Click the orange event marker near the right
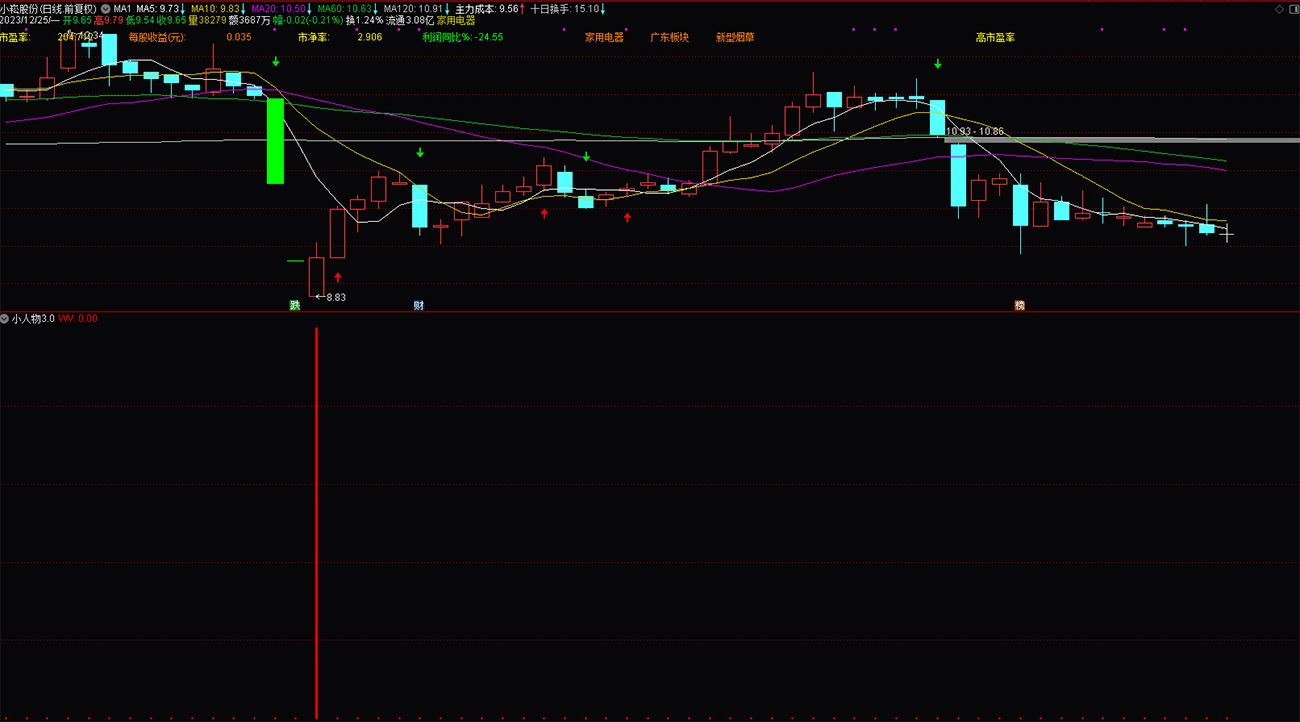This screenshot has height=722, width=1300. 1019,305
